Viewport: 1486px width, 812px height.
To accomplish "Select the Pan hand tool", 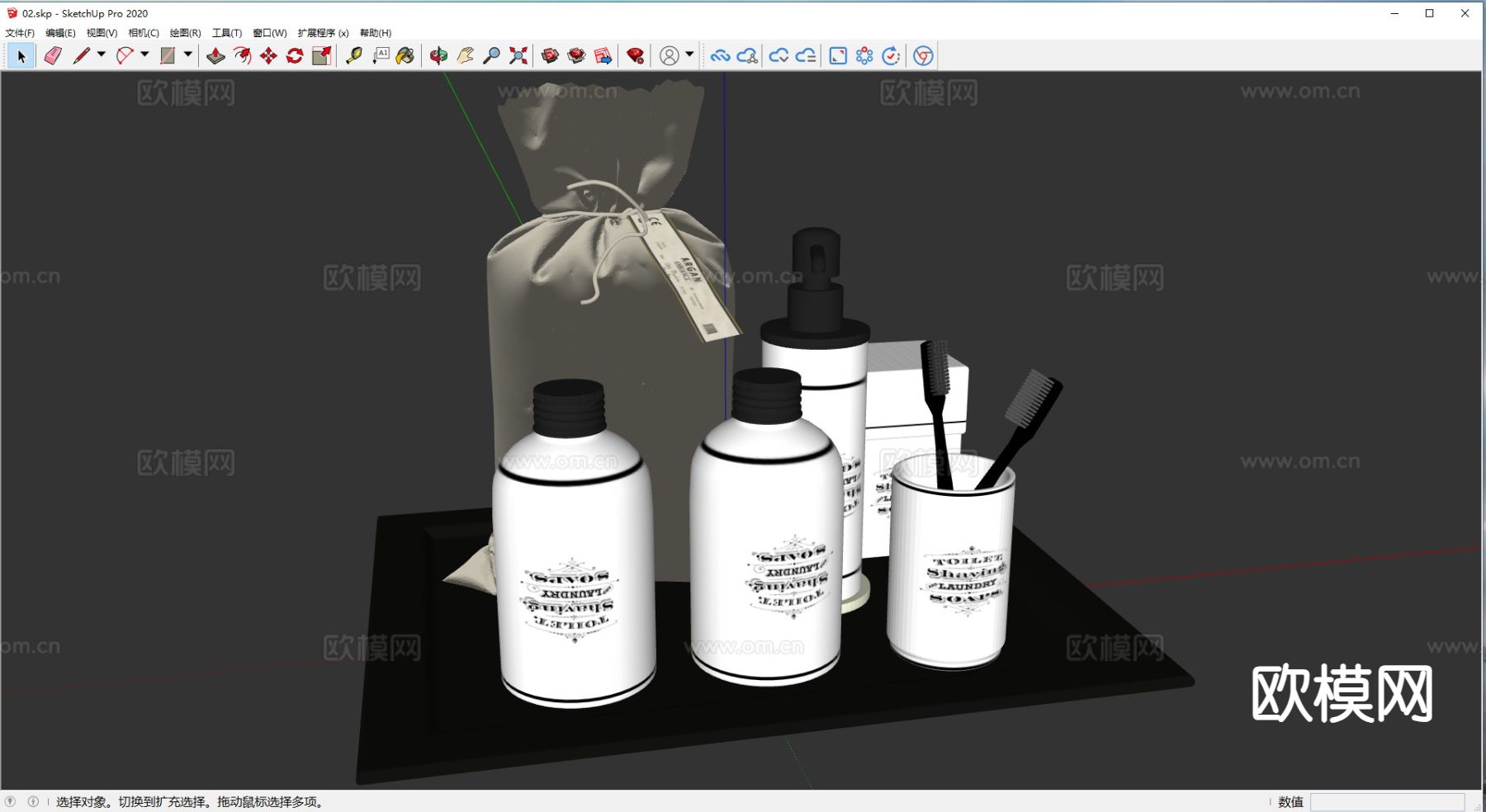I will point(465,56).
